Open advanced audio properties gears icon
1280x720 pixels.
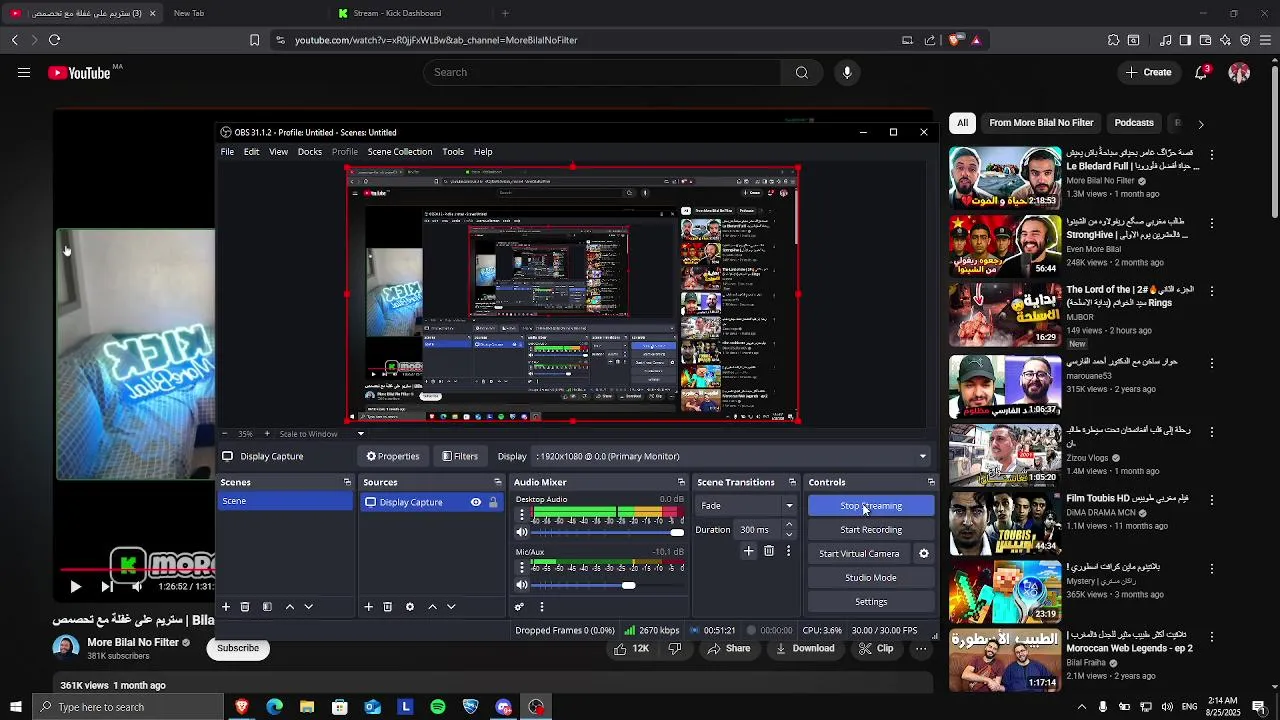[x=519, y=607]
